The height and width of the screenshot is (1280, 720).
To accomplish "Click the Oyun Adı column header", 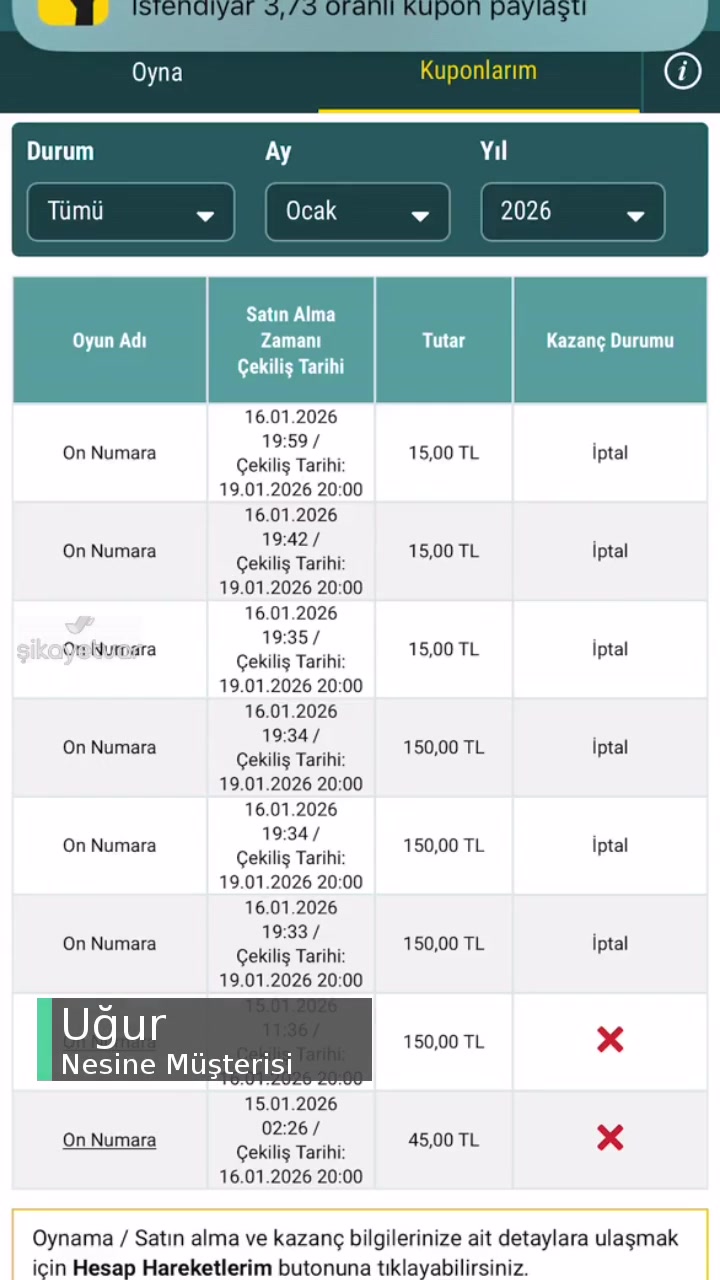I will coord(109,340).
